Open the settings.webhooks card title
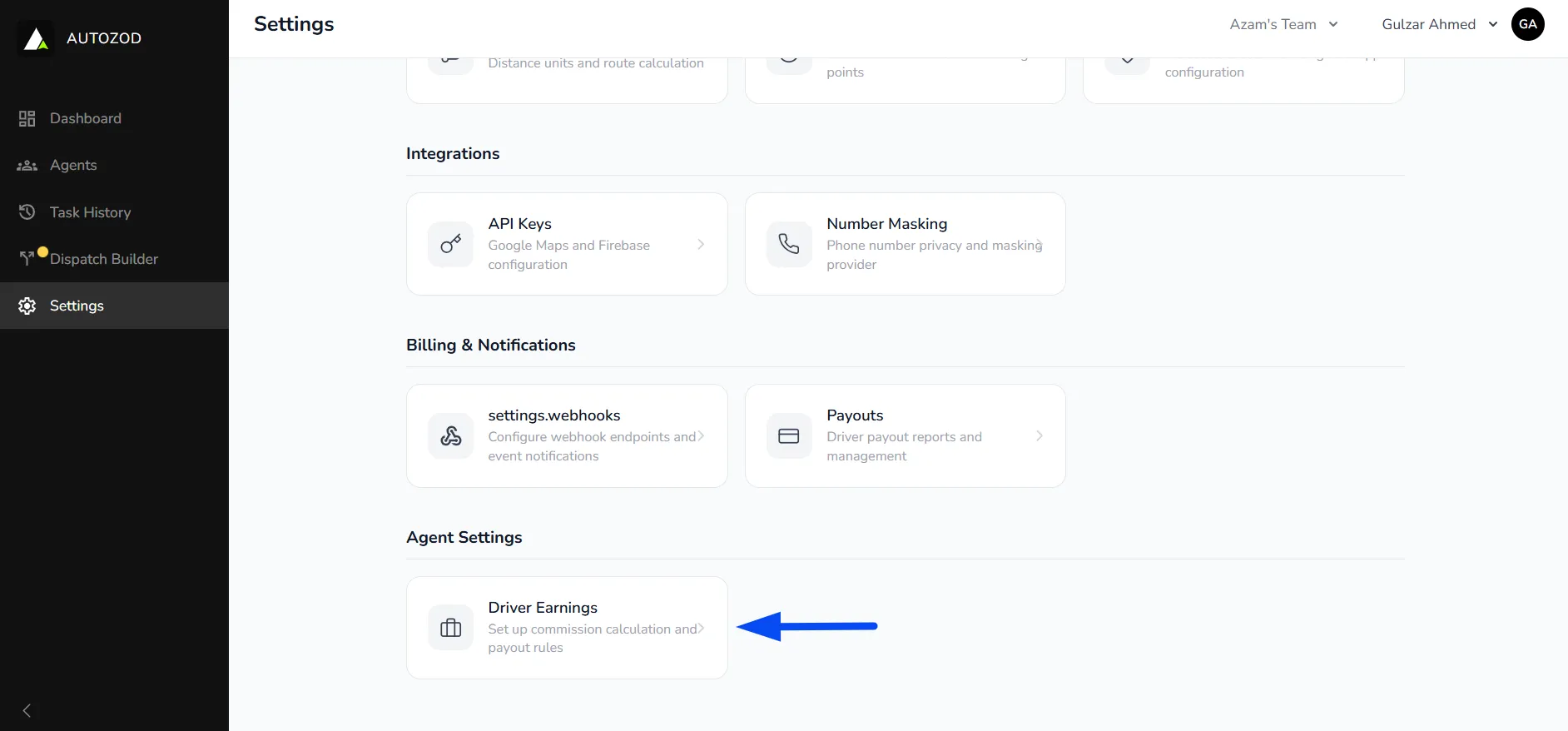Screen dimensions: 1568x731 [554, 415]
